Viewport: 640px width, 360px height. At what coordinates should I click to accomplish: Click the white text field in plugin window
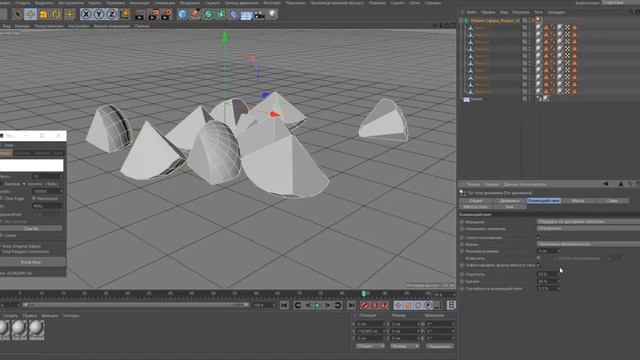click(31, 165)
